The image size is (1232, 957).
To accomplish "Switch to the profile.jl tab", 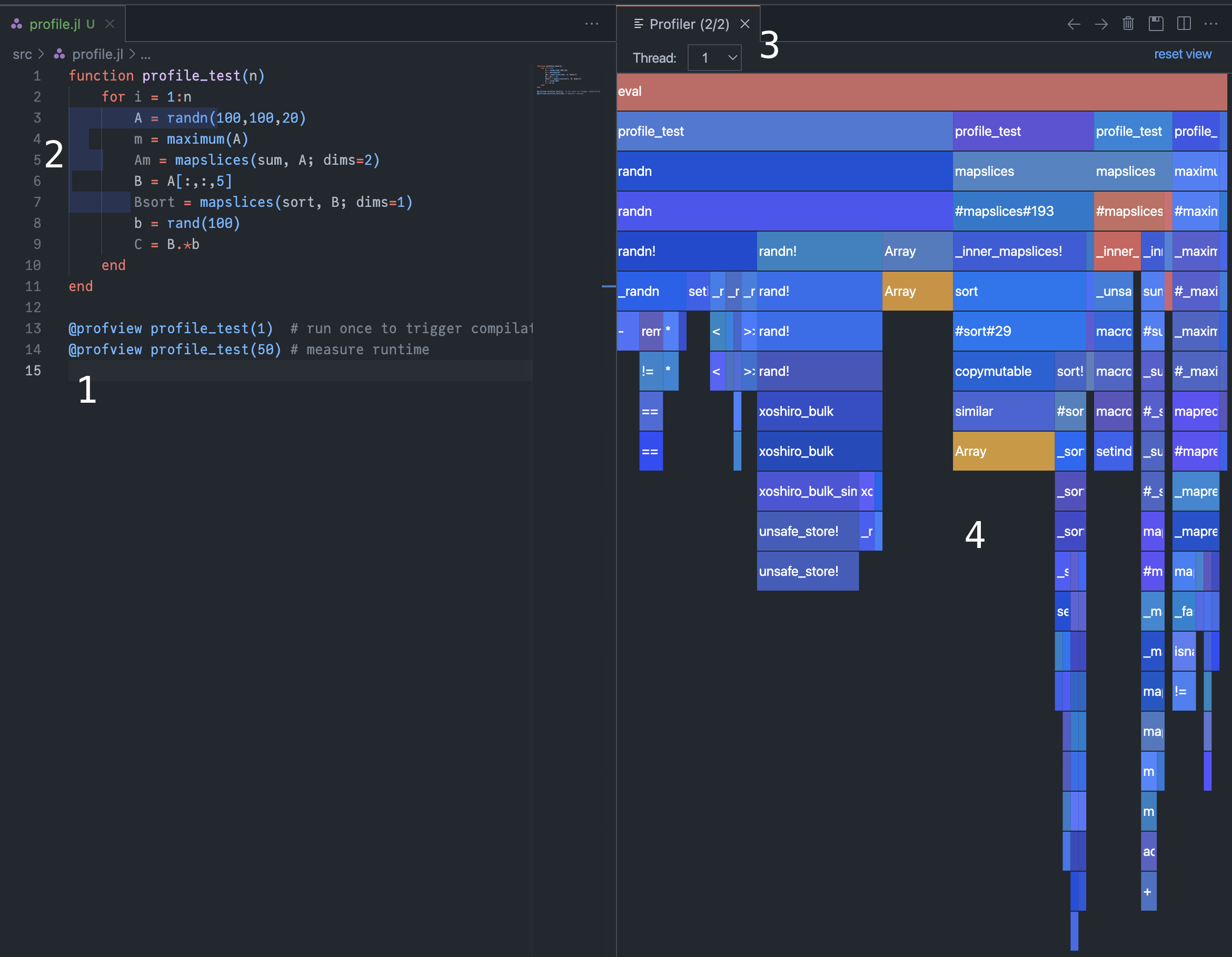I will point(55,24).
